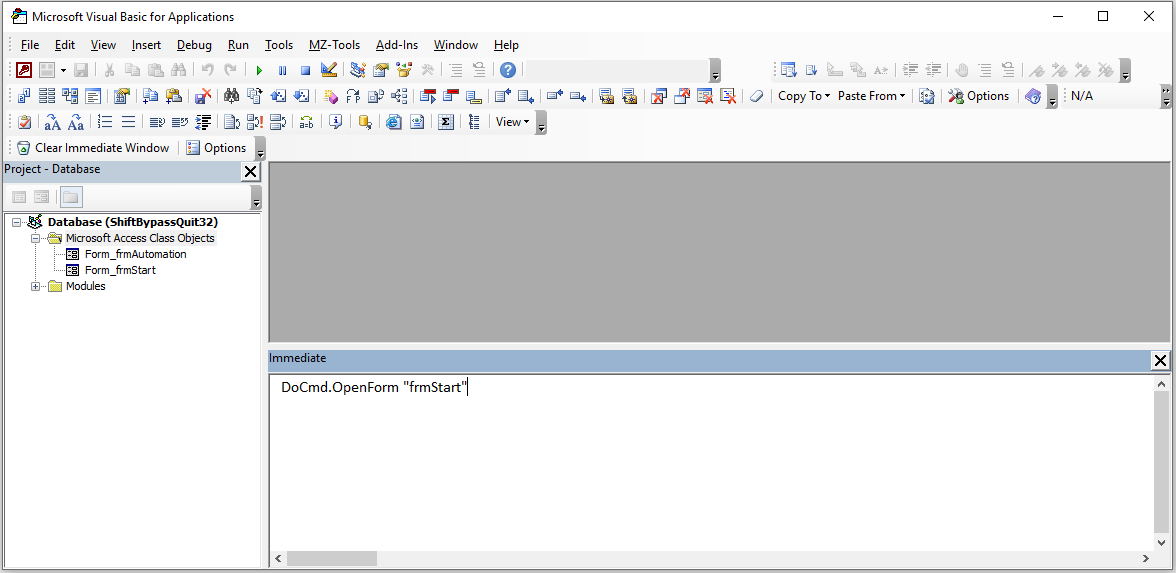Click the Reset stop square icon
The height and width of the screenshot is (573, 1176).
pos(305,70)
